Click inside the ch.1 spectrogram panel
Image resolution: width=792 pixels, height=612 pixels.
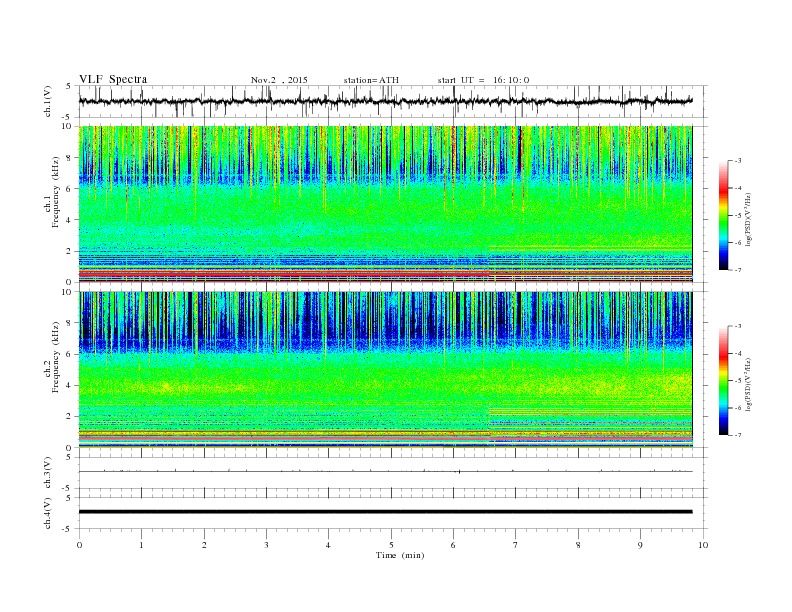(x=385, y=204)
